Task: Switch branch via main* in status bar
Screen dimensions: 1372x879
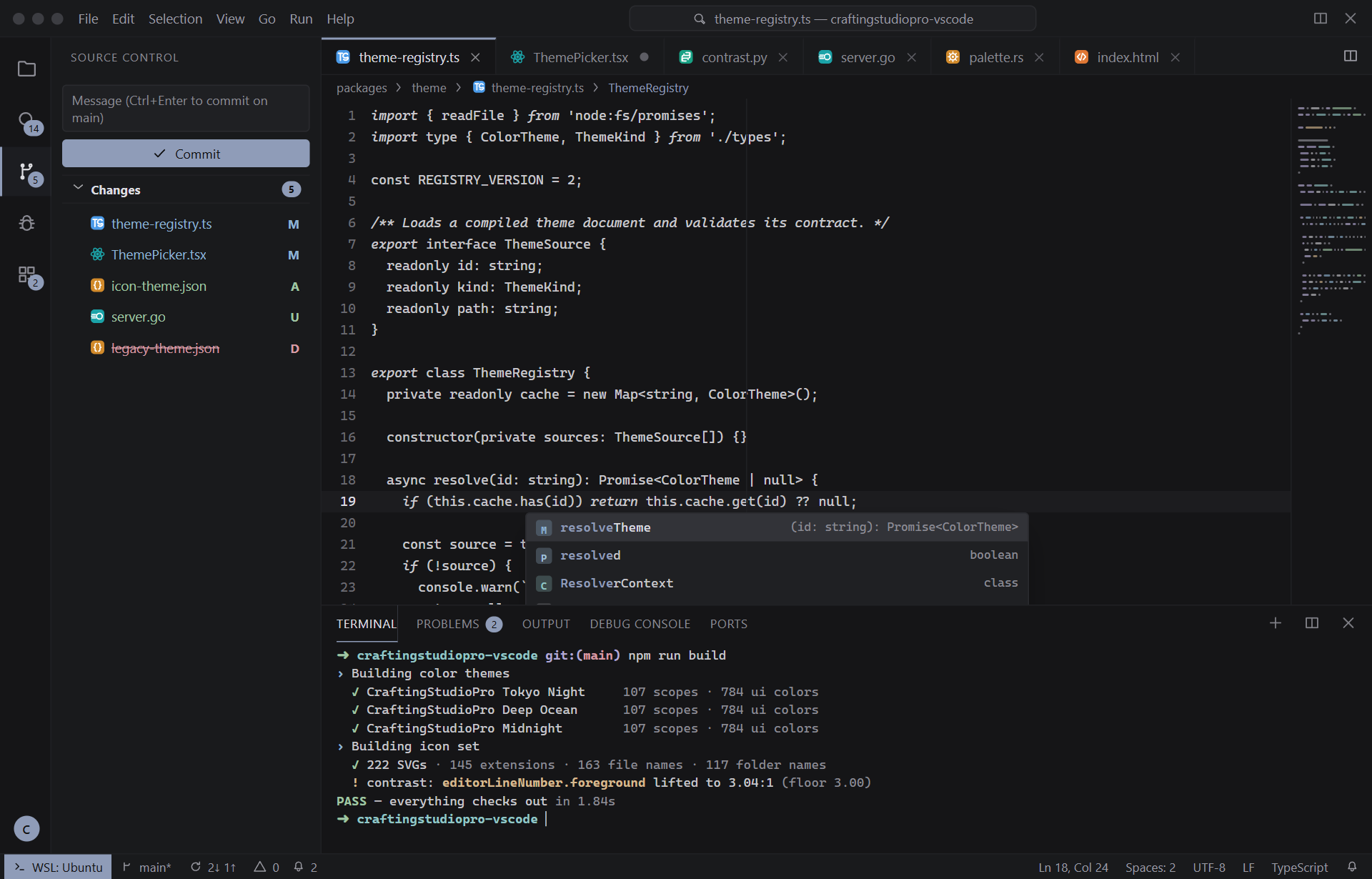Action: pyautogui.click(x=146, y=867)
